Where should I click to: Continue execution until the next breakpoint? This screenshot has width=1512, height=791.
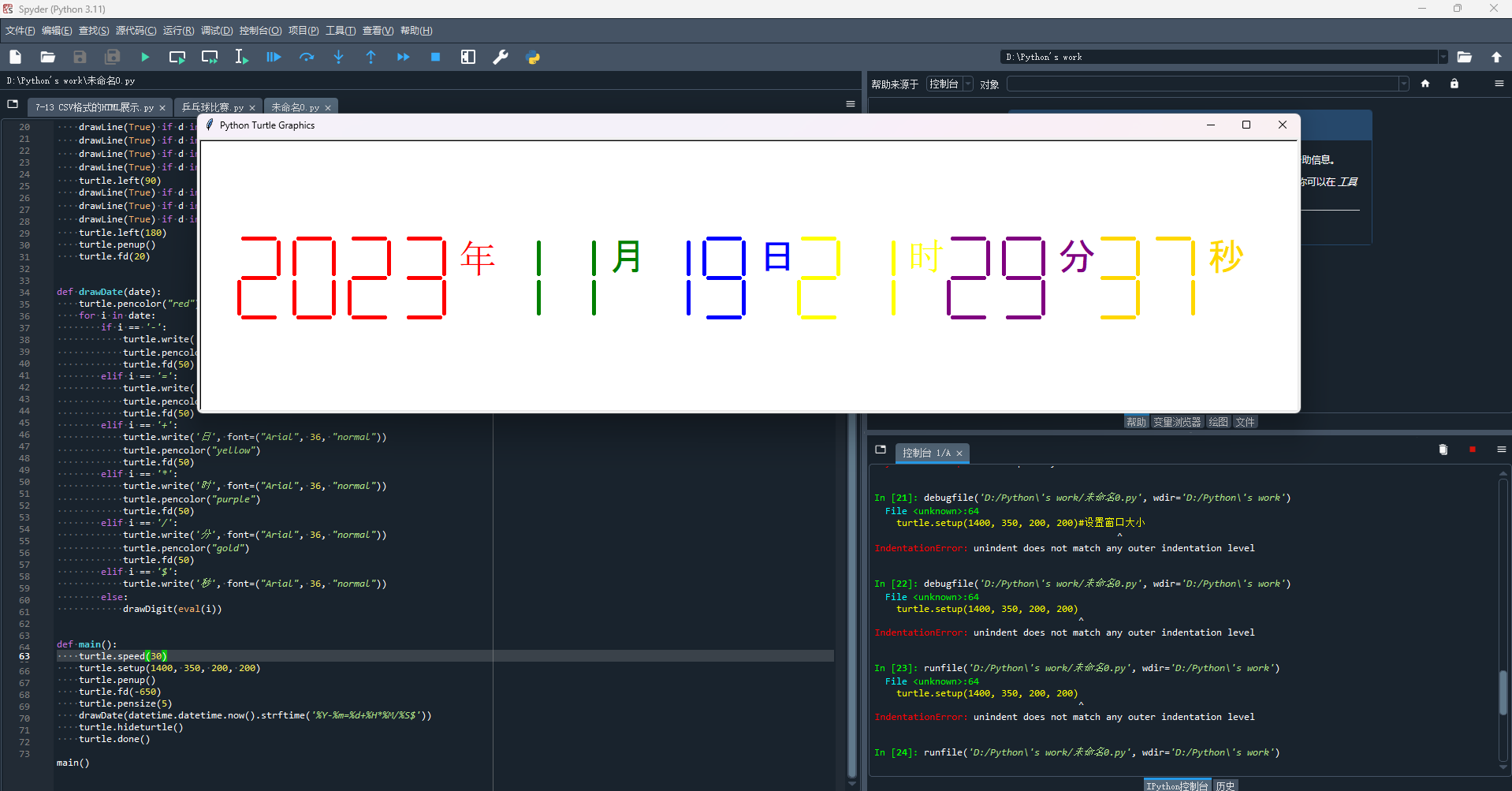point(403,57)
